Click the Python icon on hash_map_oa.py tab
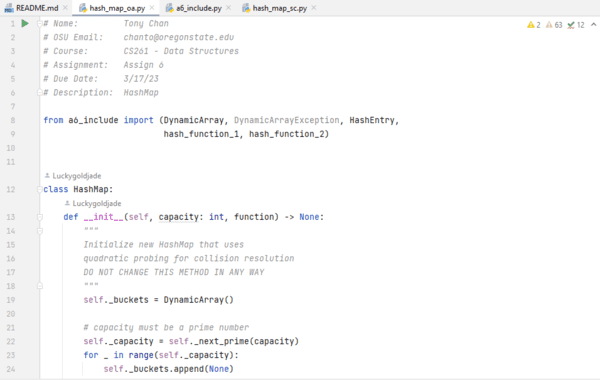Viewport: 600px width, 380px height. coord(83,8)
